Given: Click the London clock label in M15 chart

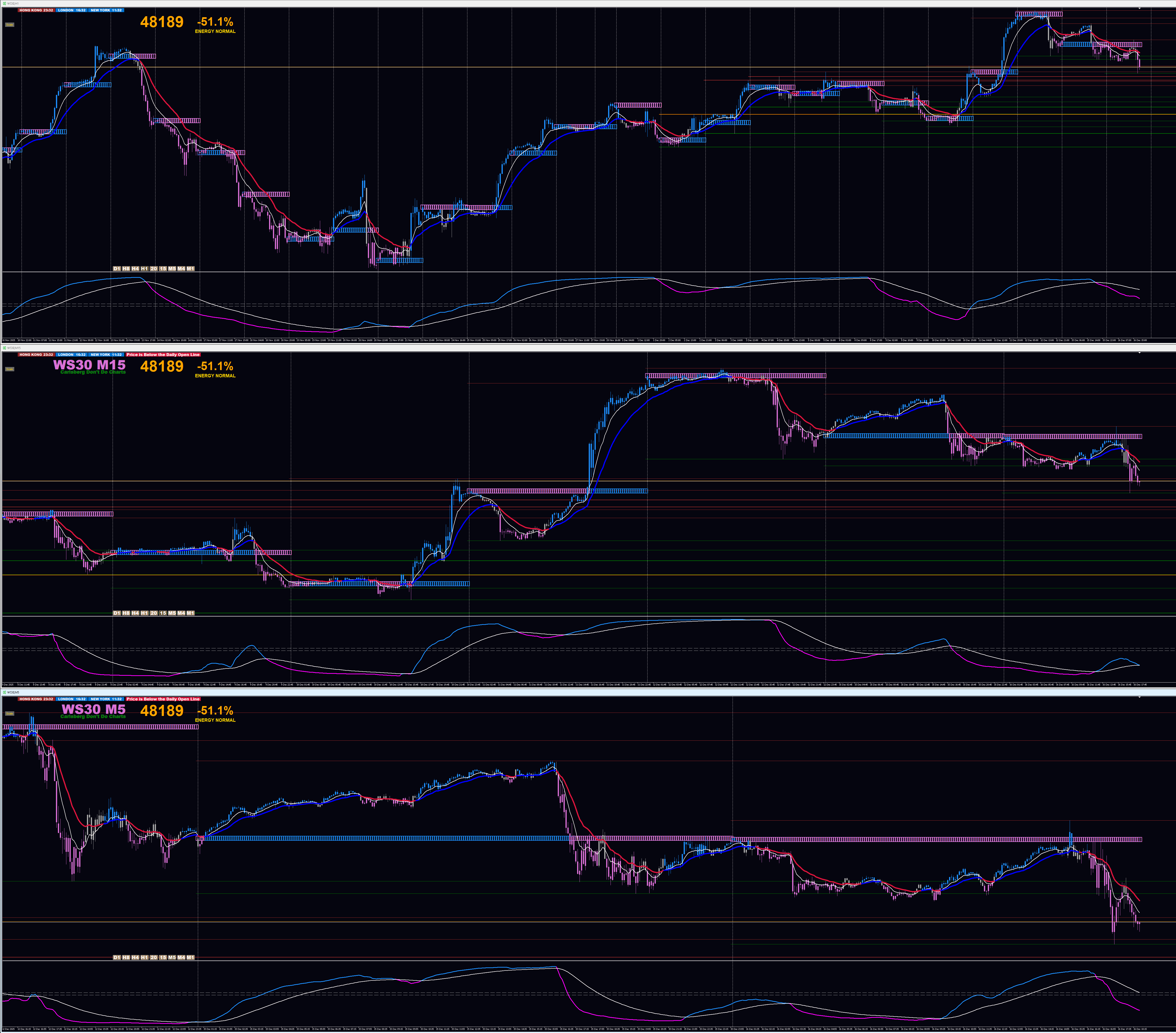Looking at the screenshot, I should [72, 355].
